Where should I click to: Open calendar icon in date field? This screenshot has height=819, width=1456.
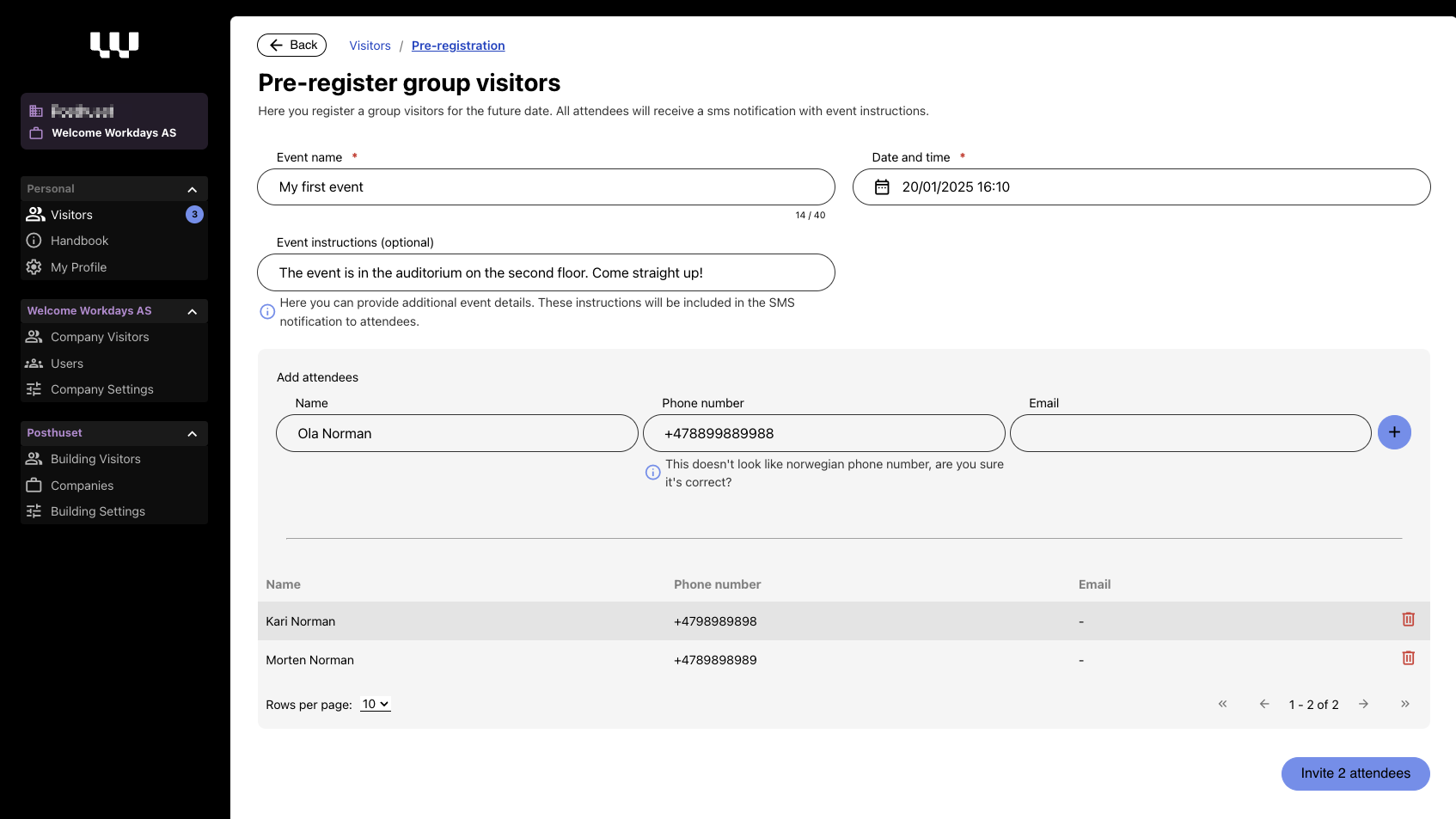[882, 187]
